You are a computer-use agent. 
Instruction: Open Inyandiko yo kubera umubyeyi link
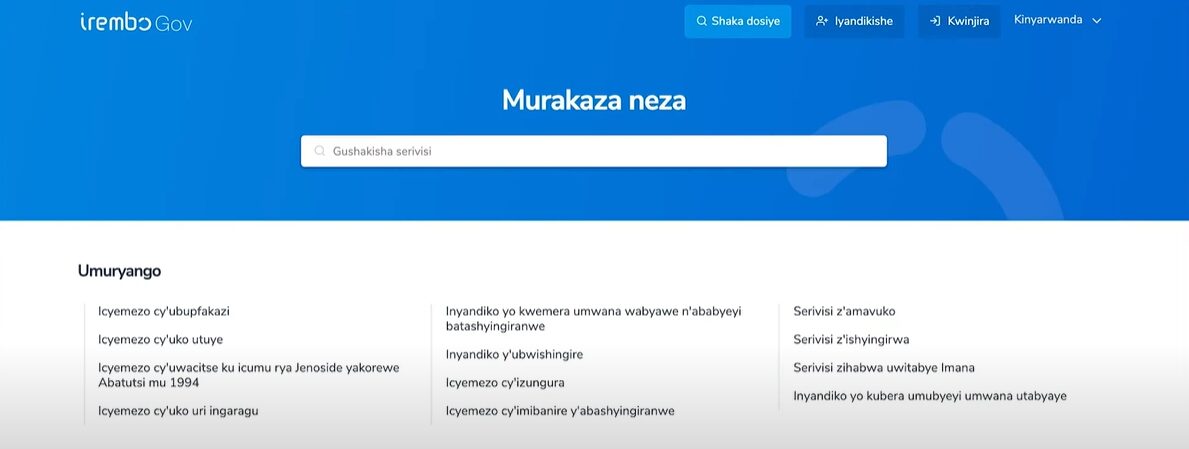(930, 395)
